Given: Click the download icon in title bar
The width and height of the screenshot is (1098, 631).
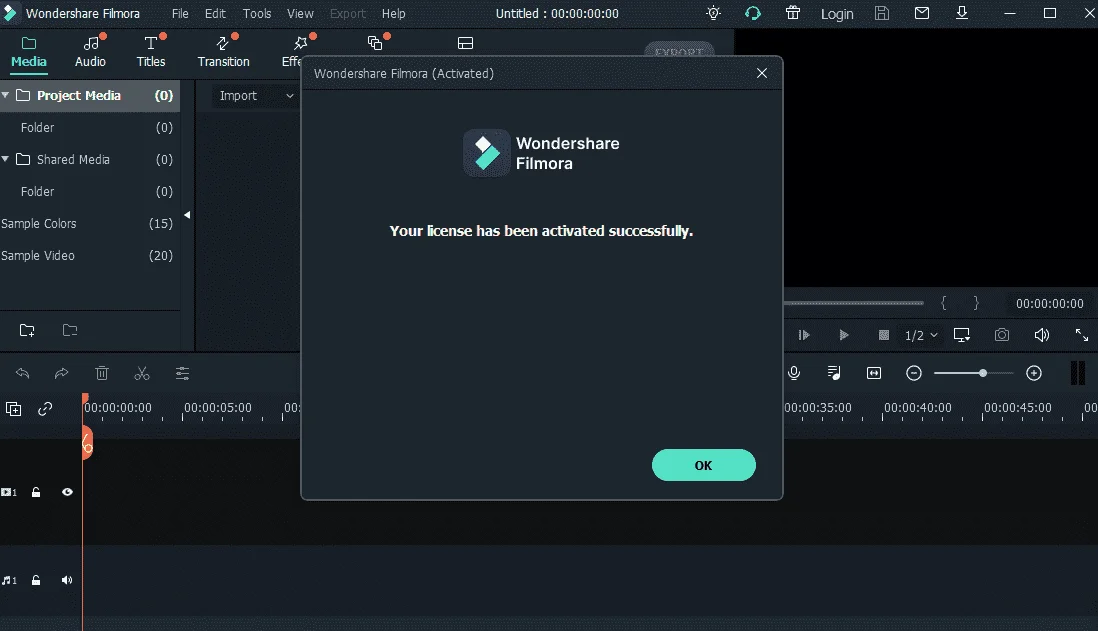Looking at the screenshot, I should tap(962, 13).
